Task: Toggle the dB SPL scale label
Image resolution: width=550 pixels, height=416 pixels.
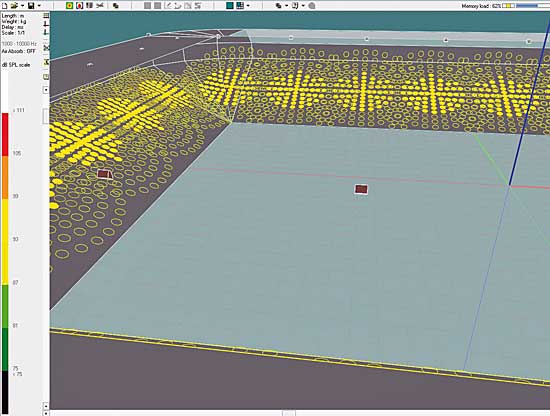Action: [x=16, y=65]
